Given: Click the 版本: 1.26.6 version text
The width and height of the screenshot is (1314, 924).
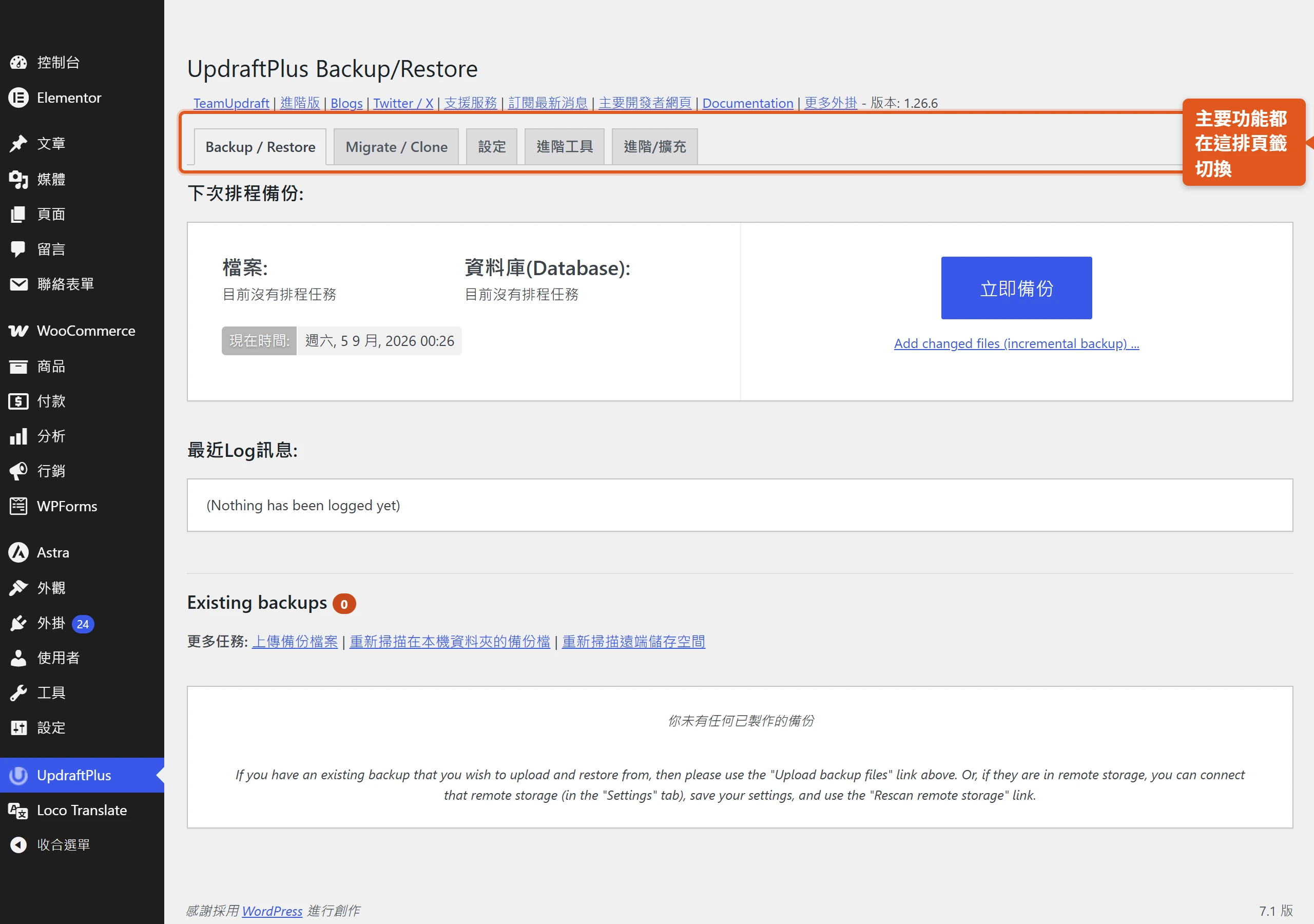Looking at the screenshot, I should point(904,103).
